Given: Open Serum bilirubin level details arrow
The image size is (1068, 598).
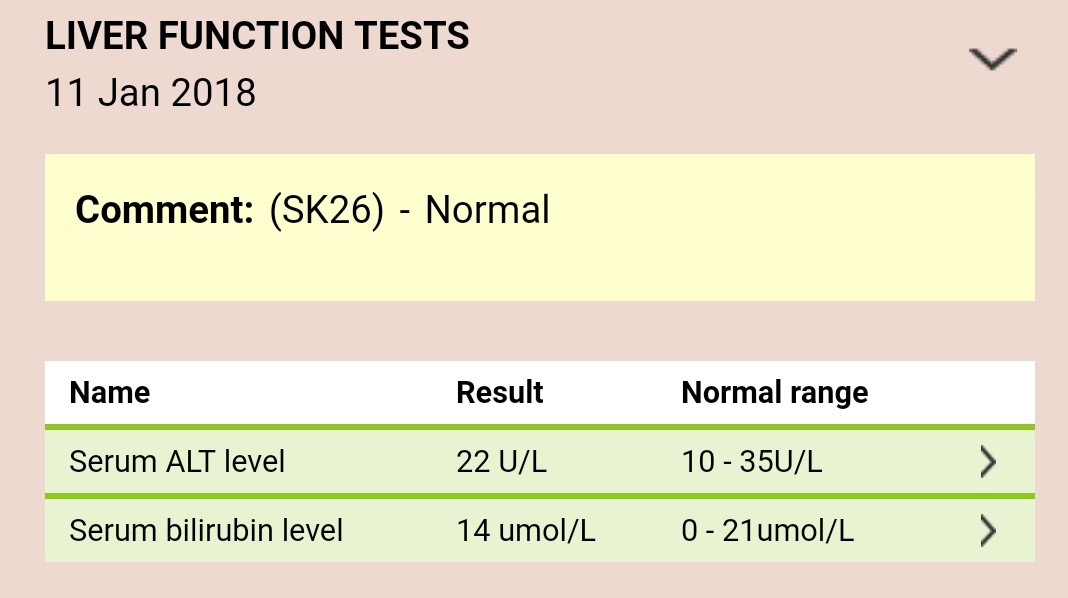Looking at the screenshot, I should [x=988, y=531].
